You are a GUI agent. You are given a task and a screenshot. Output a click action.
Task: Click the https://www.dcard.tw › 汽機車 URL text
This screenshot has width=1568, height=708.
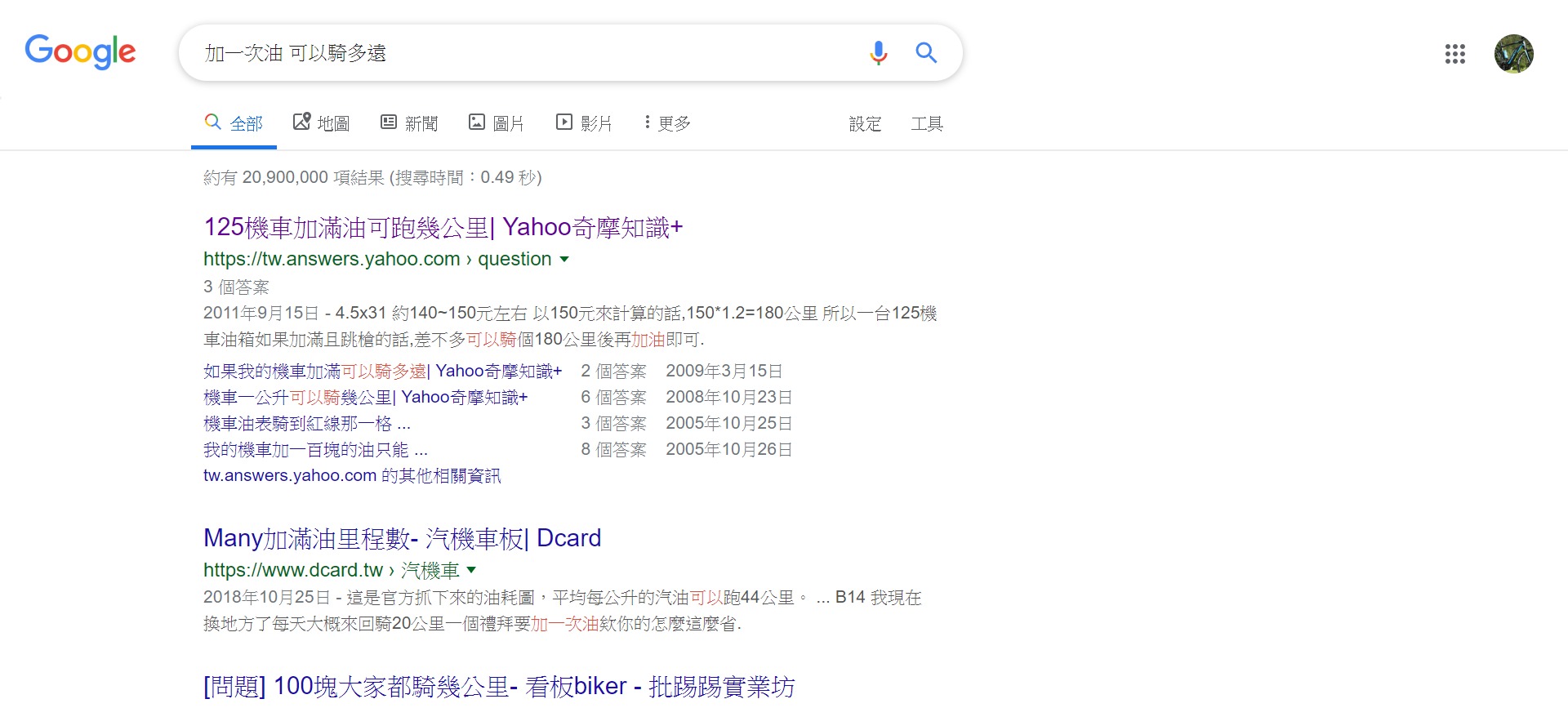point(331,570)
